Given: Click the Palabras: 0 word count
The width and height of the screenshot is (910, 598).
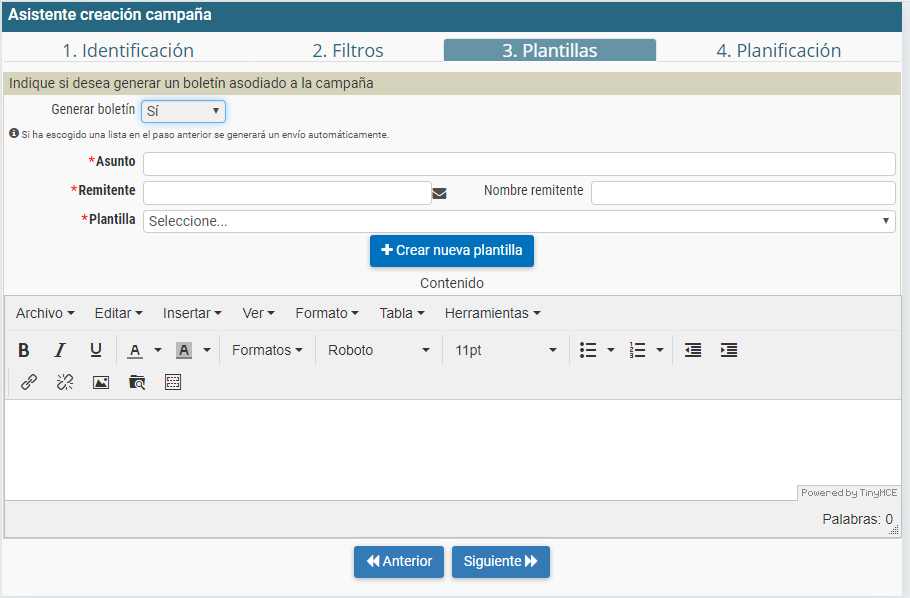Looking at the screenshot, I should pos(857,519).
